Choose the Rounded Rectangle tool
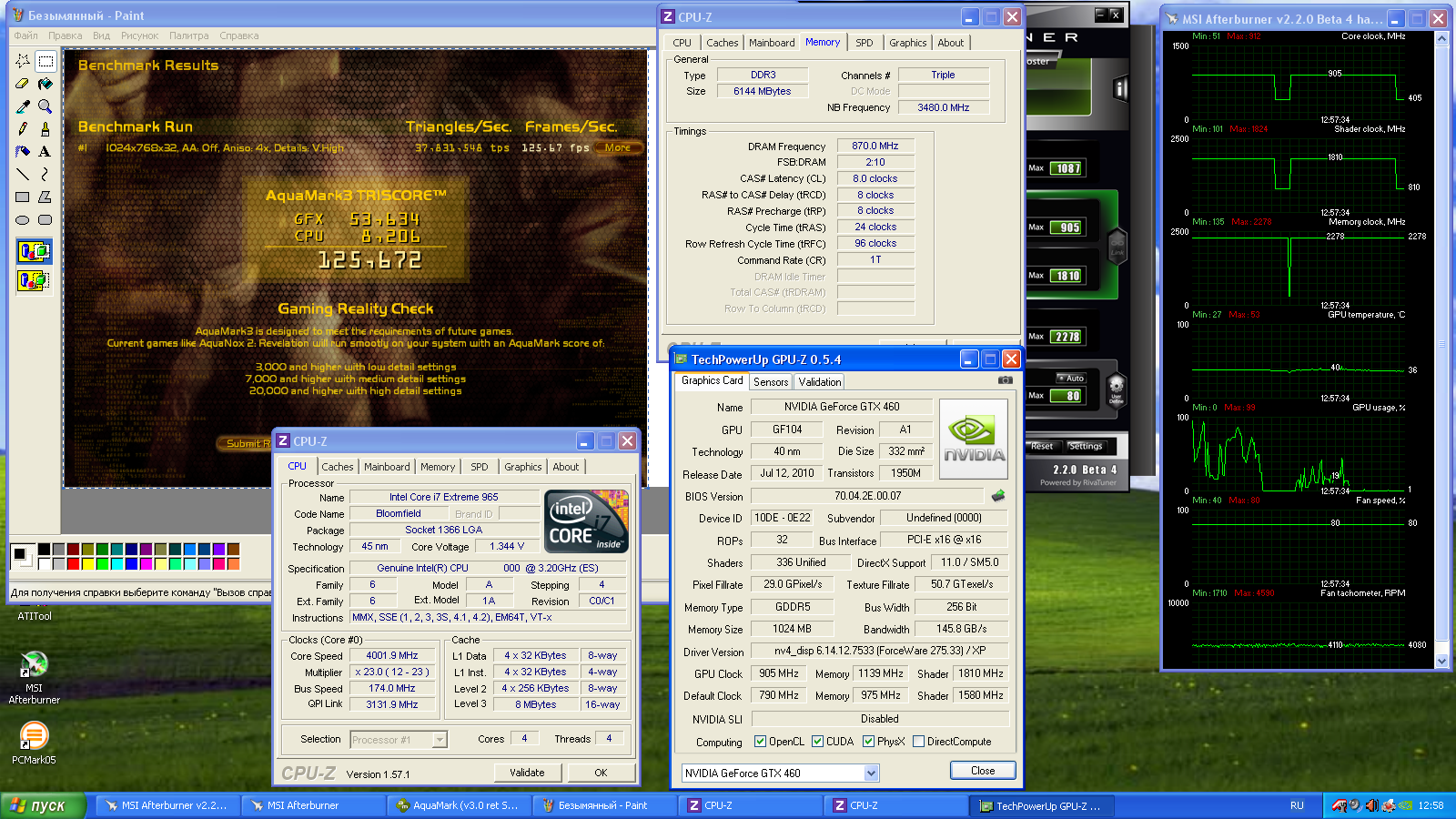 (45, 219)
